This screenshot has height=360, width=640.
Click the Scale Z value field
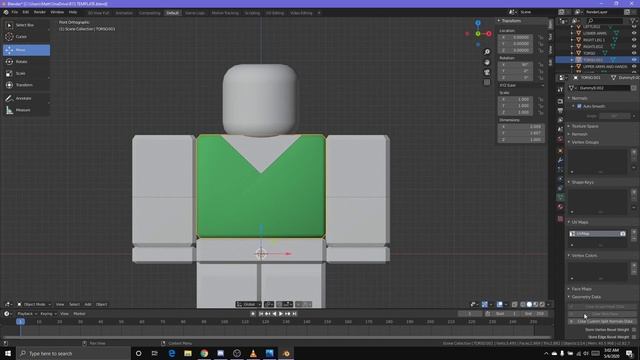[x=516, y=112]
